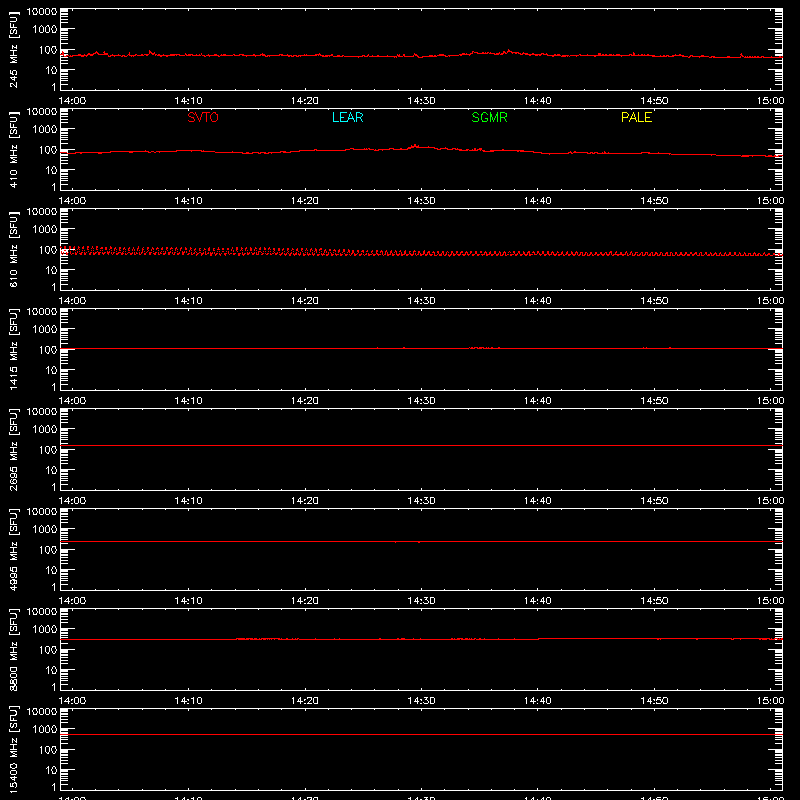800x800 pixels.
Task: Select the 610 MHz [SFU] axis title
Action: (x=14, y=250)
